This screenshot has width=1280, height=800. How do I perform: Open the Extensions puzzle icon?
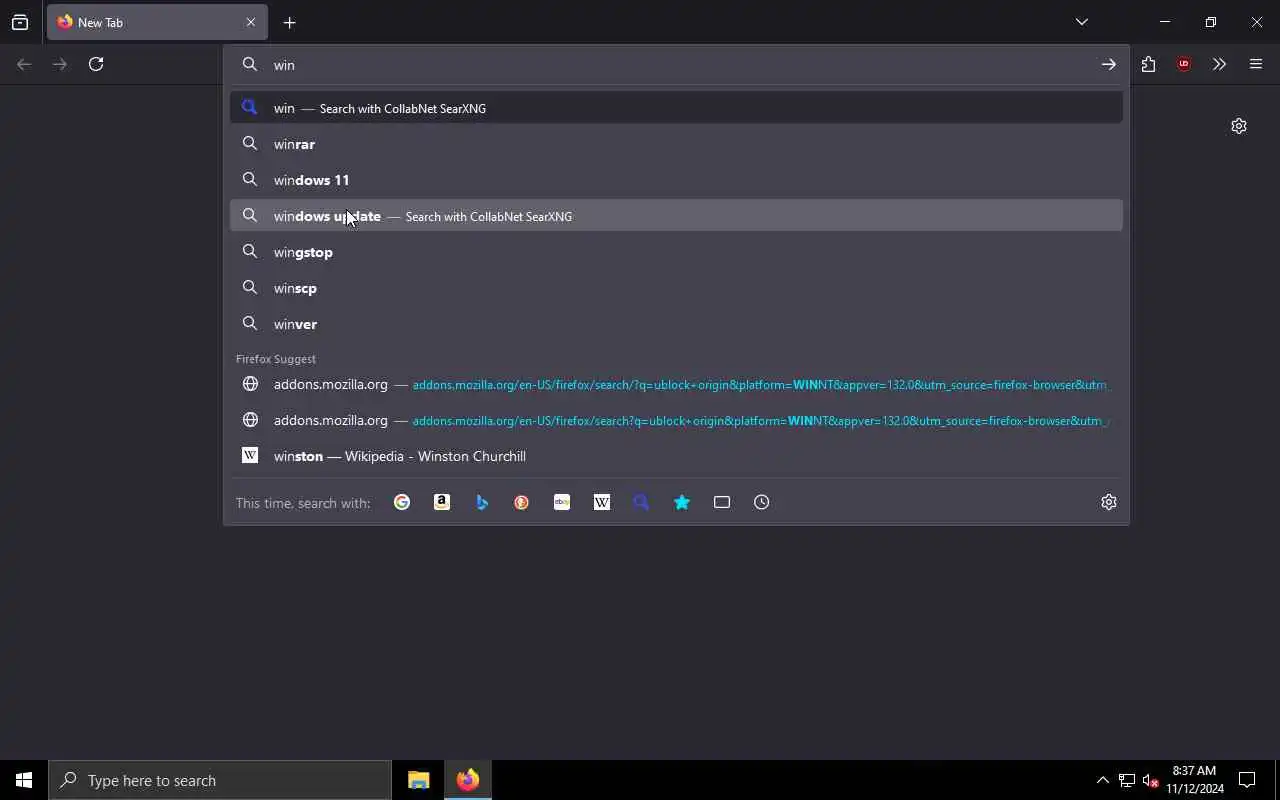point(1148,64)
